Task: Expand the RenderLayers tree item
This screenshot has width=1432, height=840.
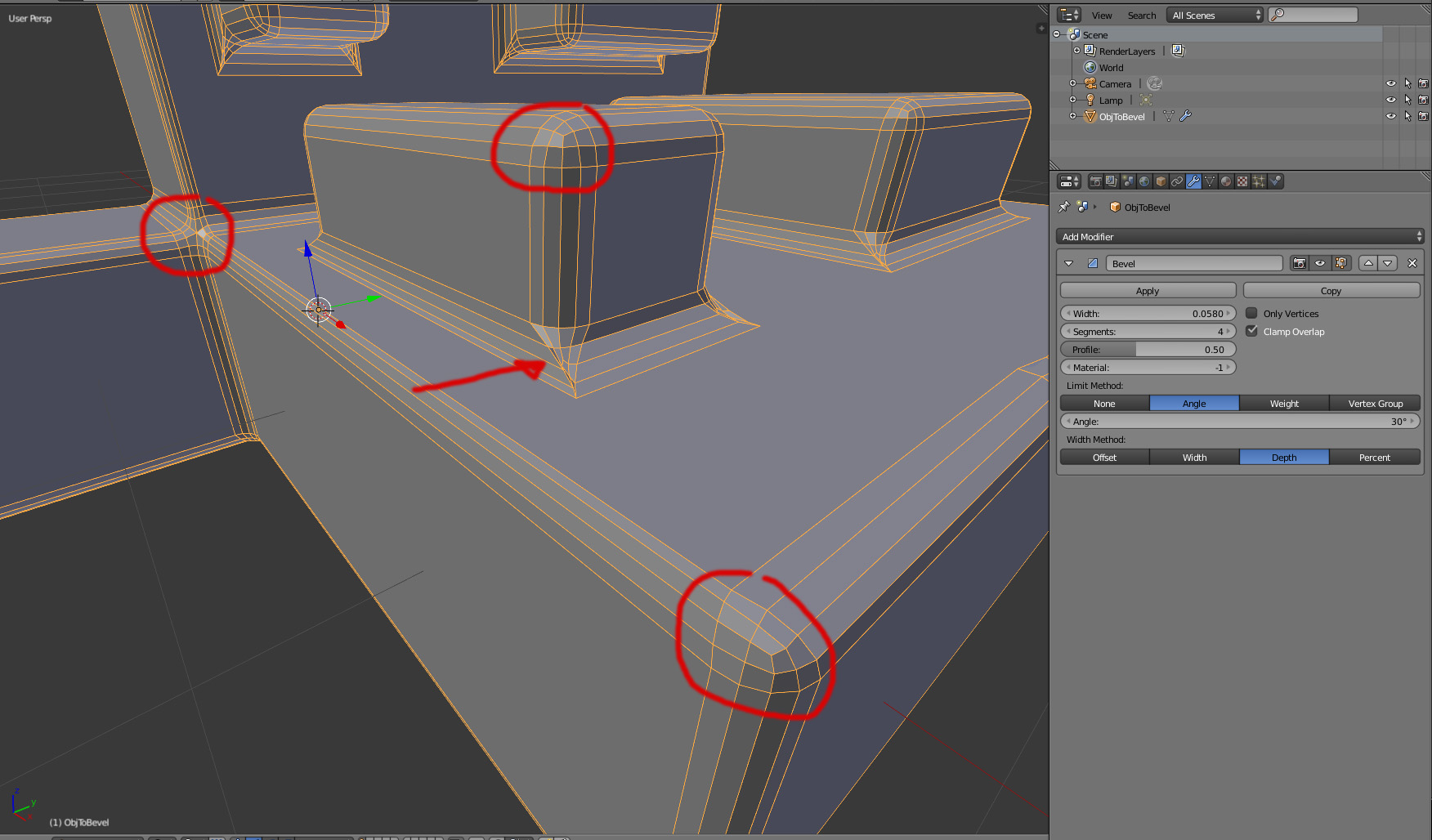Action: 1076,51
